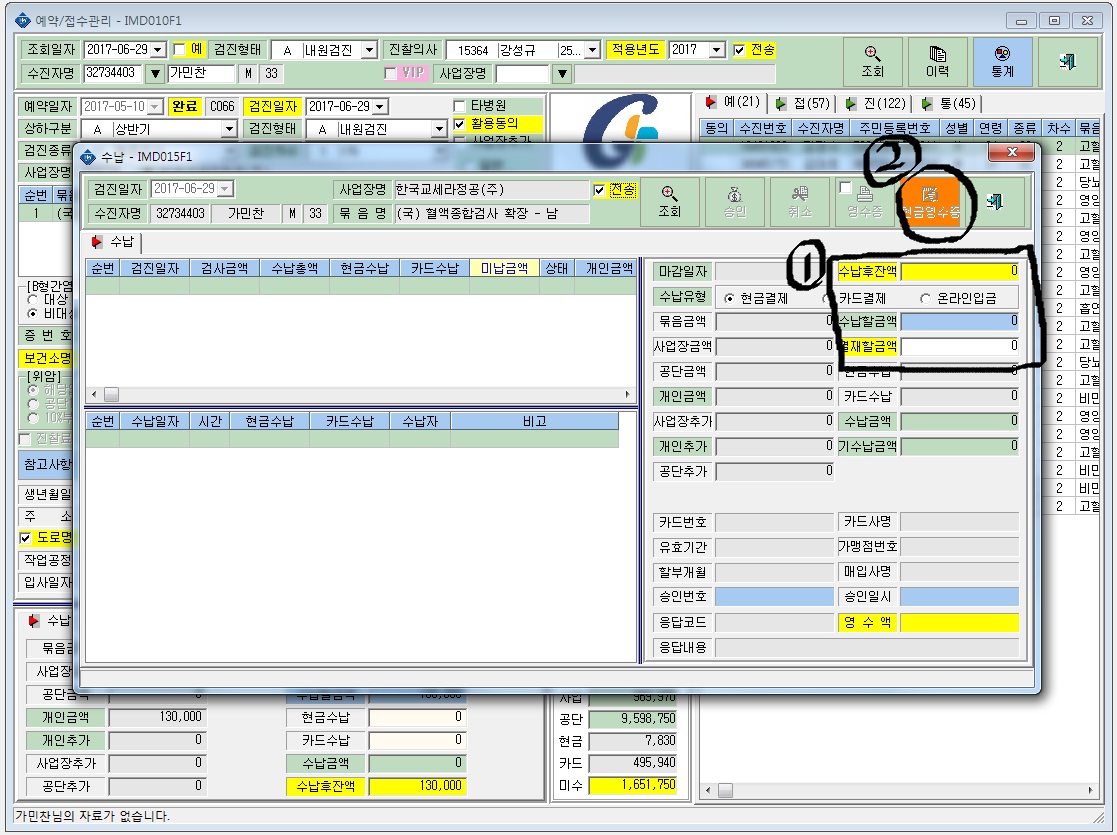Switch to the 접(57) tab
This screenshot has height=835, width=1117.
(x=804, y=104)
